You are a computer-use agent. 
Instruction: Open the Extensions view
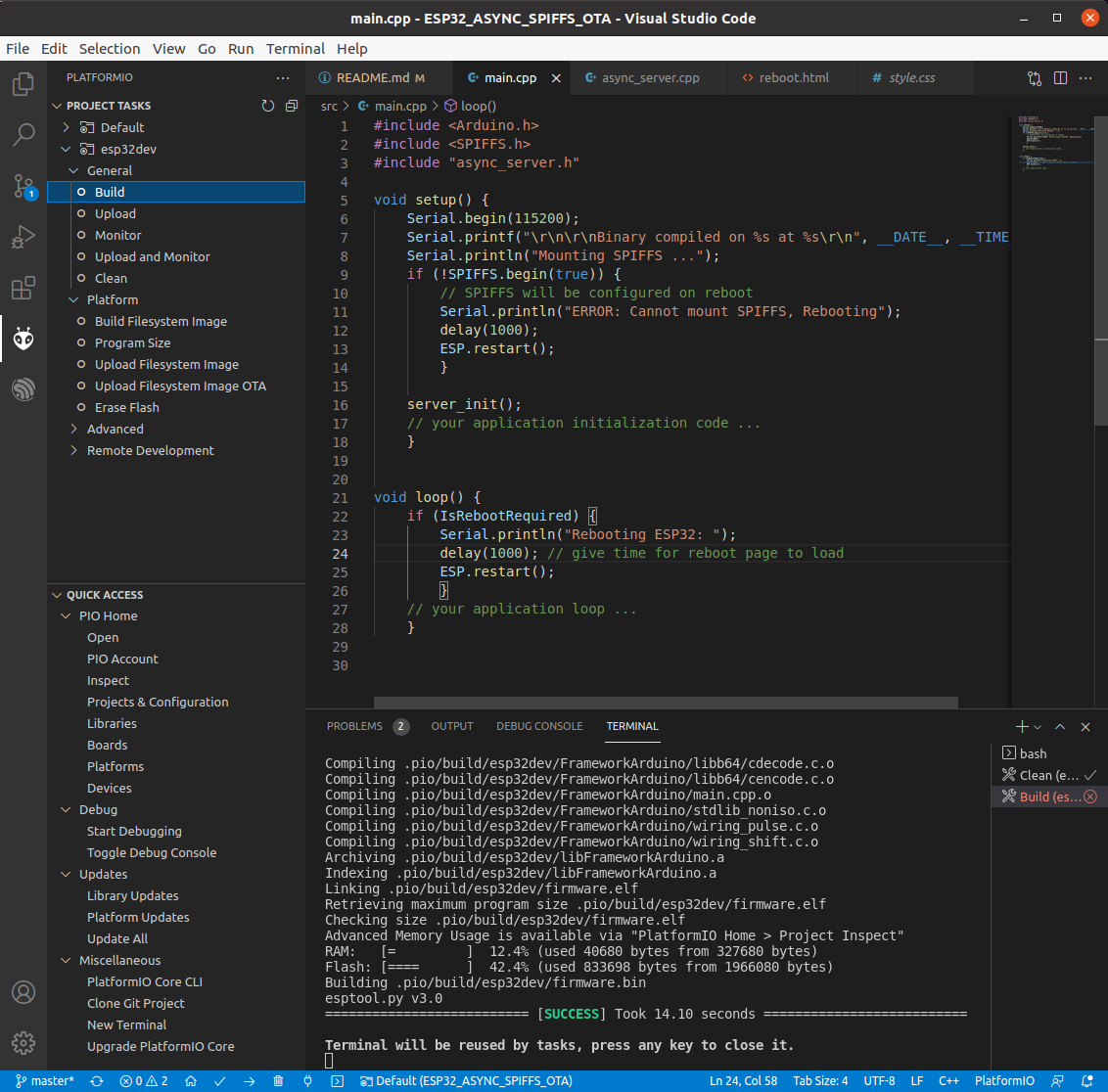pyautogui.click(x=23, y=288)
